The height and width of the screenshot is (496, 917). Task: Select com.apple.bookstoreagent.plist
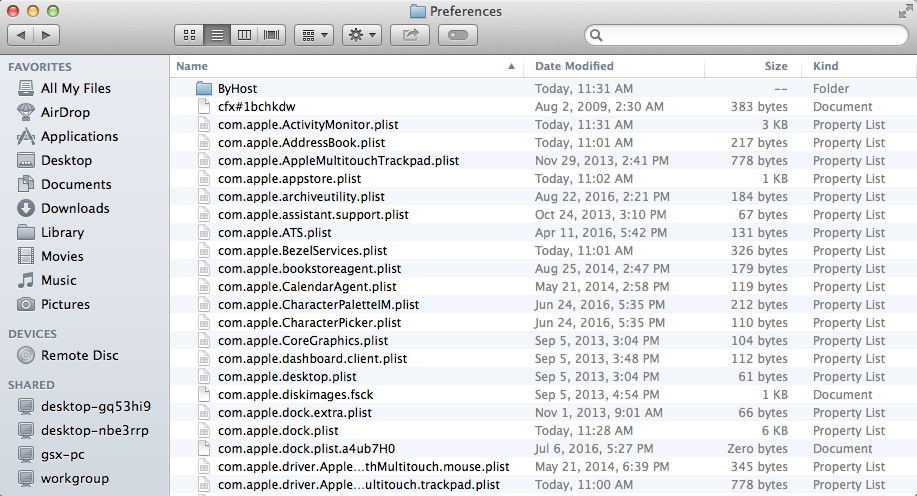point(309,268)
